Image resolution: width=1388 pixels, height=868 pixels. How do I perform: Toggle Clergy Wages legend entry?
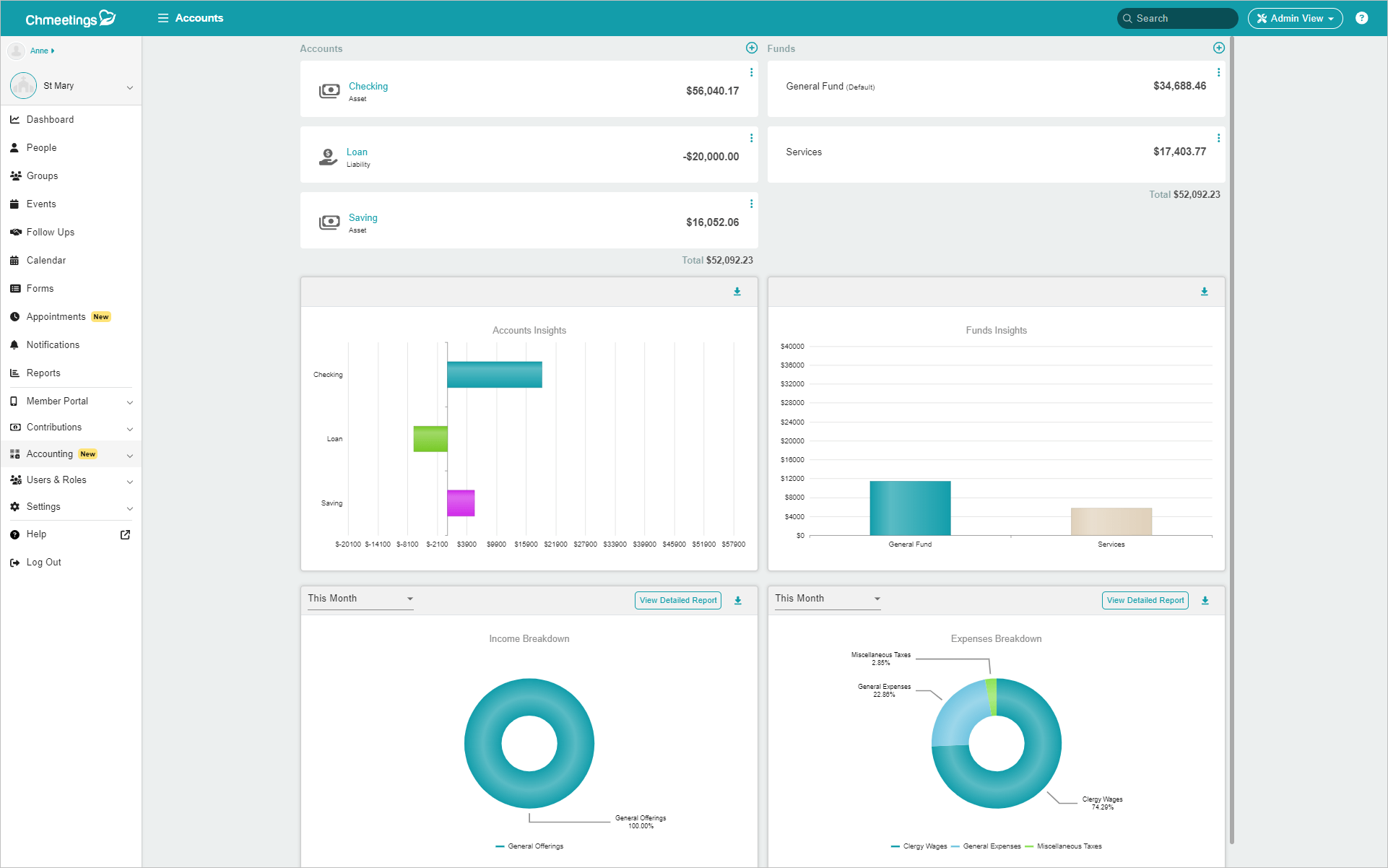pyautogui.click(x=919, y=846)
